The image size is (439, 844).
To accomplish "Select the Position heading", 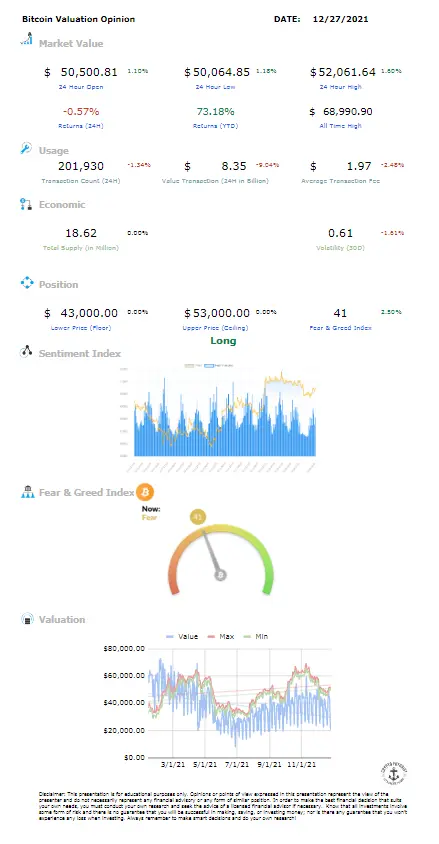I will 59,284.
